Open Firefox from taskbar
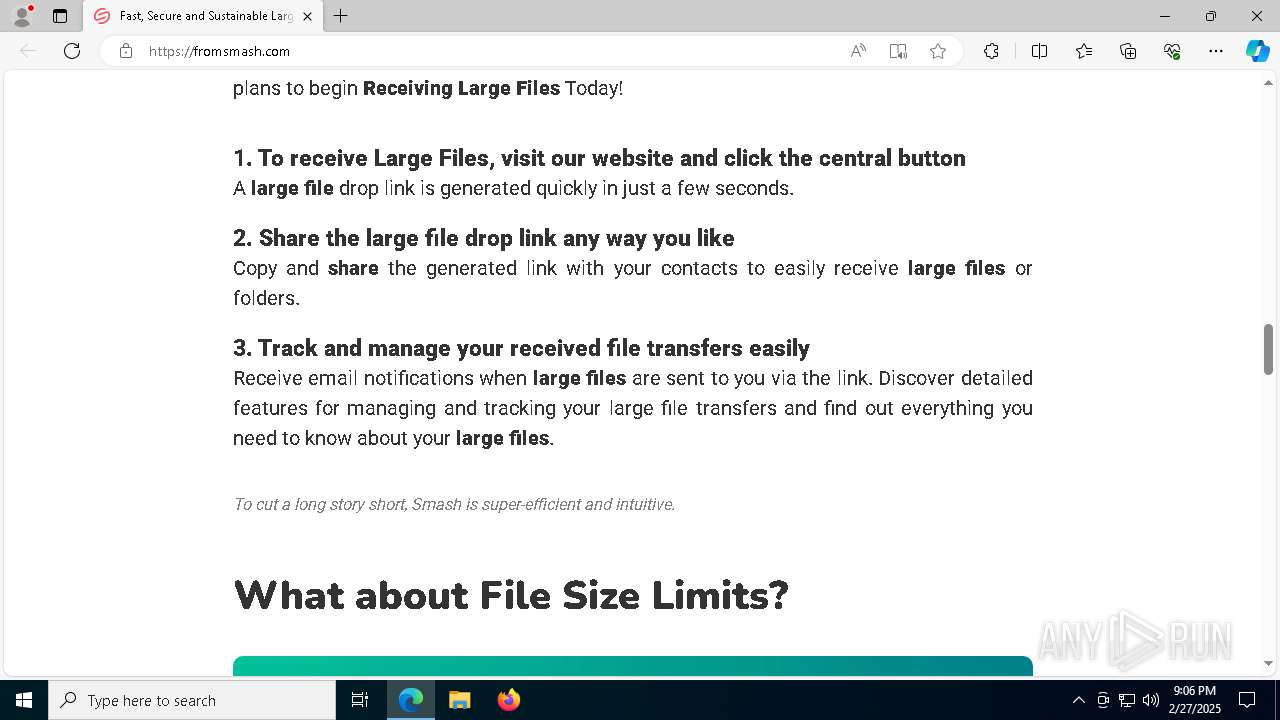1280x720 pixels. click(508, 700)
